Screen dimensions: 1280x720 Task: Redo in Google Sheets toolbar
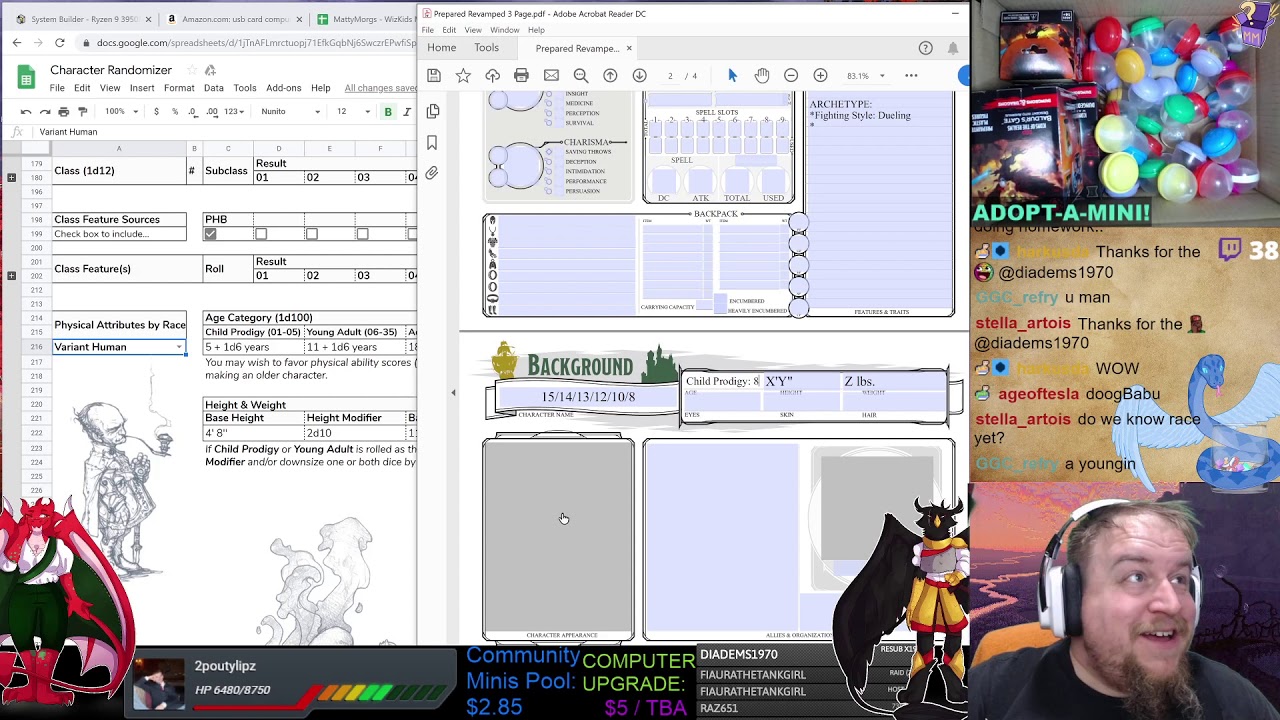[45, 112]
